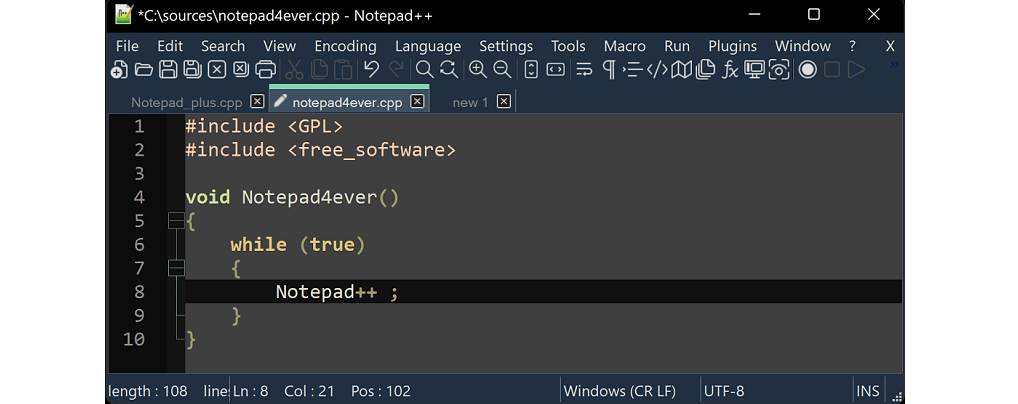Click the Copy toolbar icon

319,69
